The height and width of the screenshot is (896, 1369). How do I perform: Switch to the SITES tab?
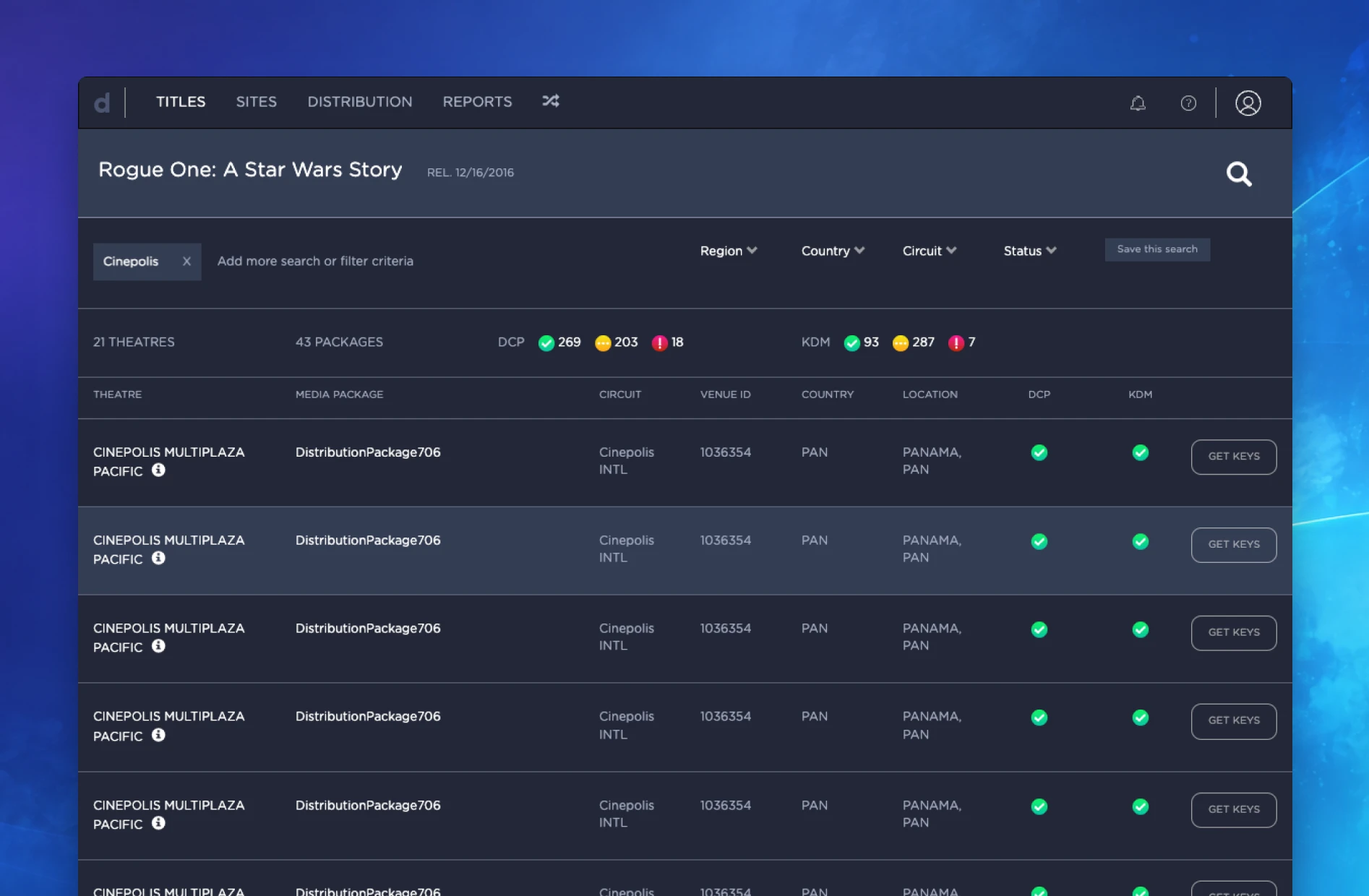[257, 102]
